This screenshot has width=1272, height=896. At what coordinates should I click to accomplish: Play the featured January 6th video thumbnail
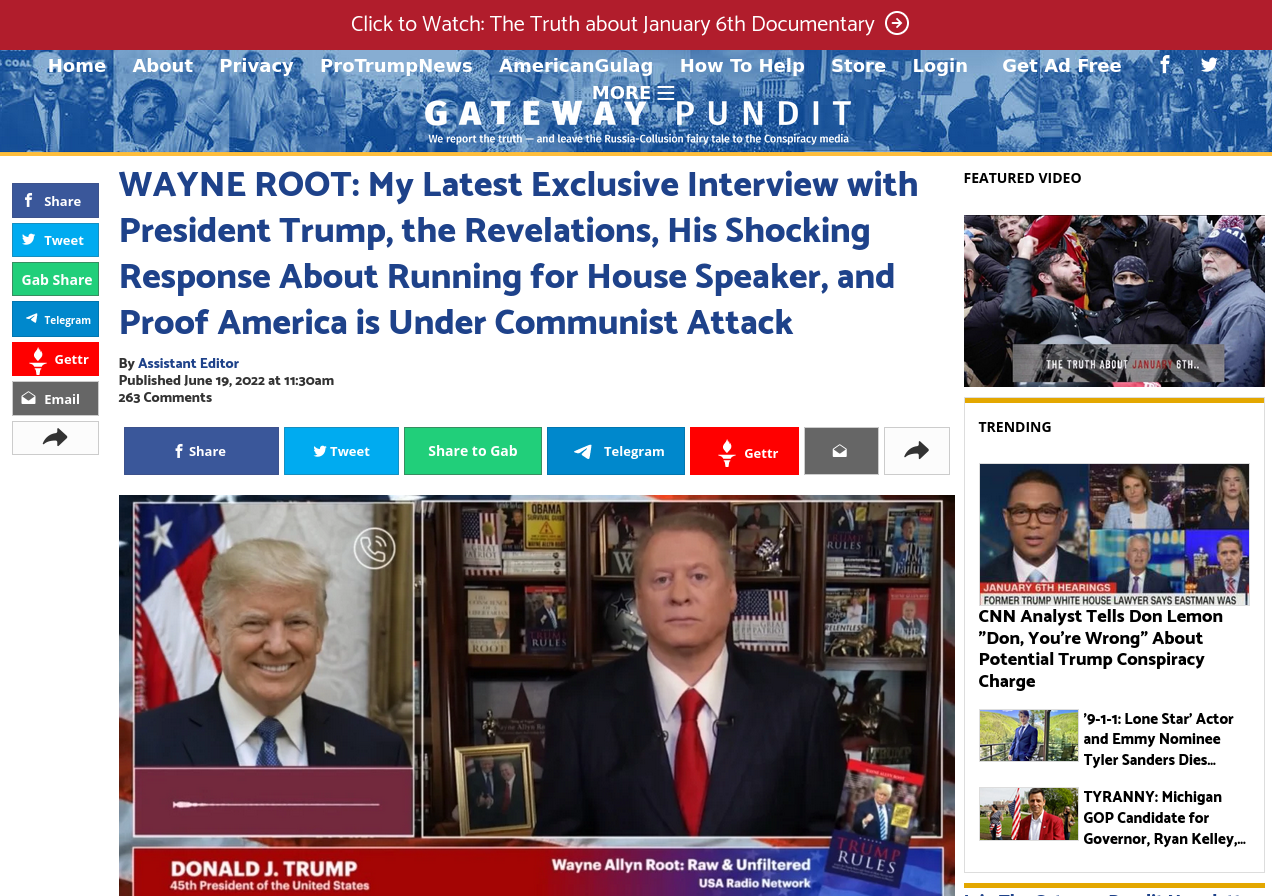(x=1114, y=301)
